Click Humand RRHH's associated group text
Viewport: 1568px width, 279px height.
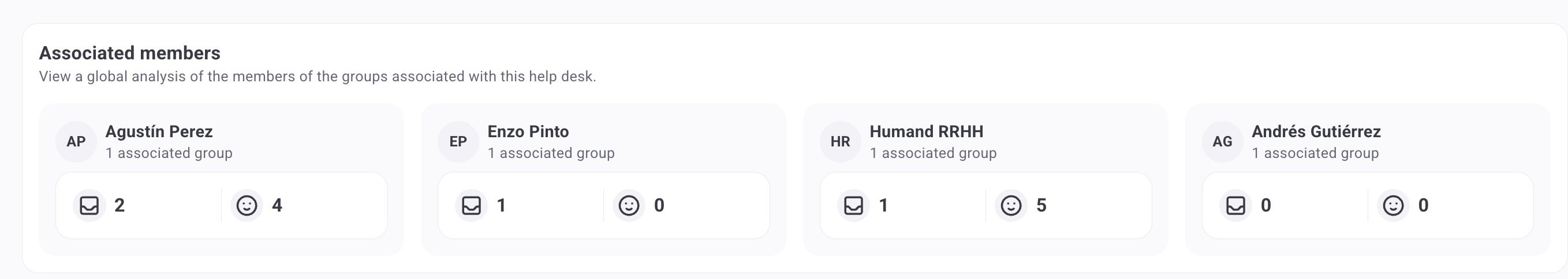pos(933,153)
